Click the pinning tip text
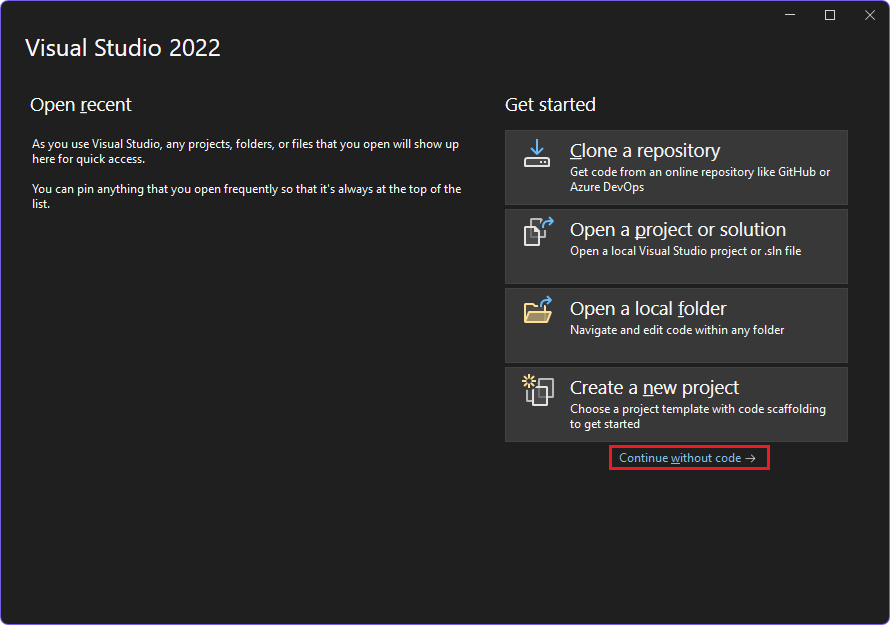This screenshot has height=625, width=890. 245,196
